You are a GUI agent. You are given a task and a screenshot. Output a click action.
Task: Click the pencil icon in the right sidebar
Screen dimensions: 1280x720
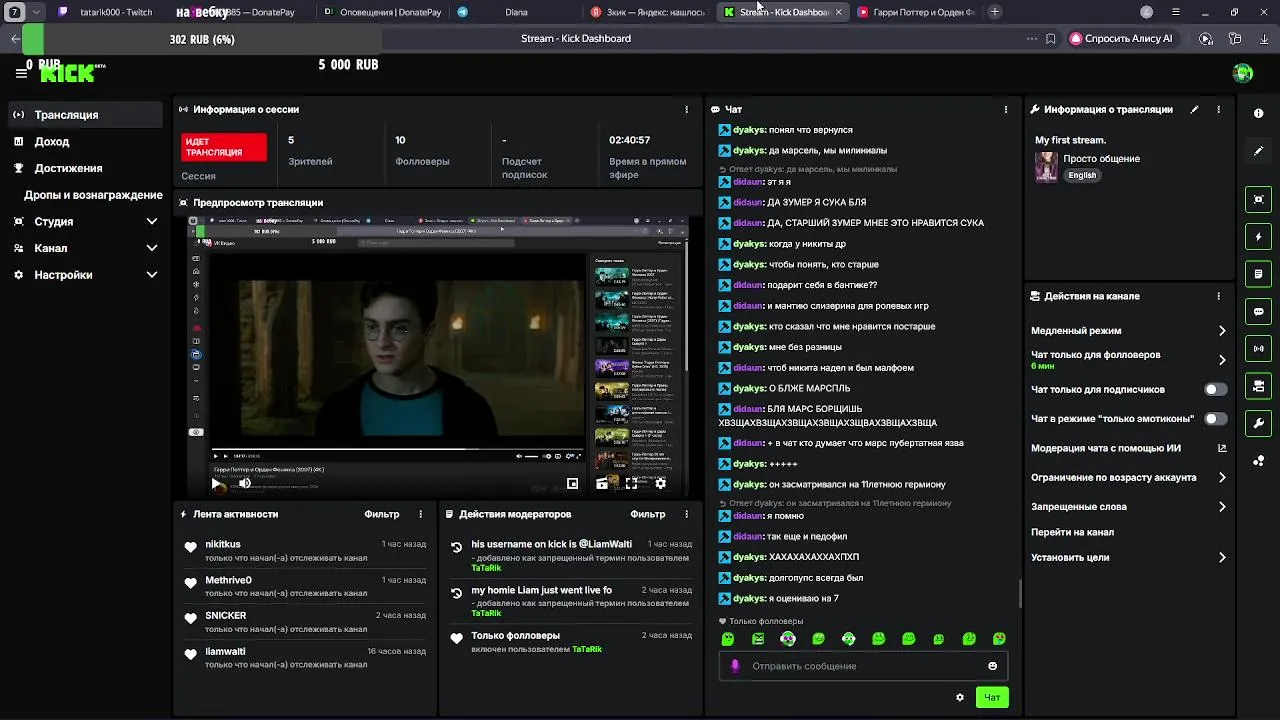pyautogui.click(x=1258, y=151)
